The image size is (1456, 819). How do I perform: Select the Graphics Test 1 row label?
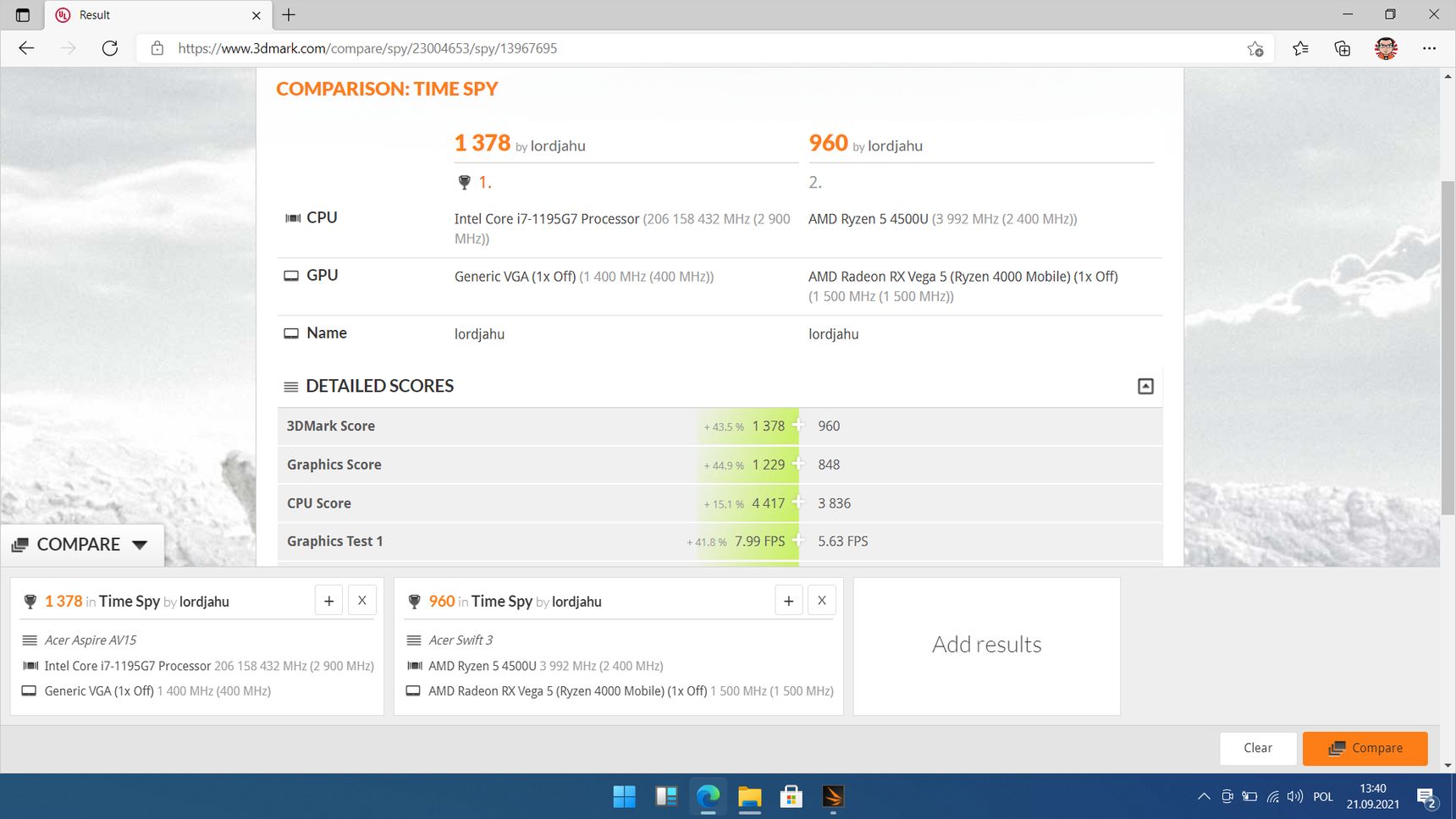pos(335,541)
